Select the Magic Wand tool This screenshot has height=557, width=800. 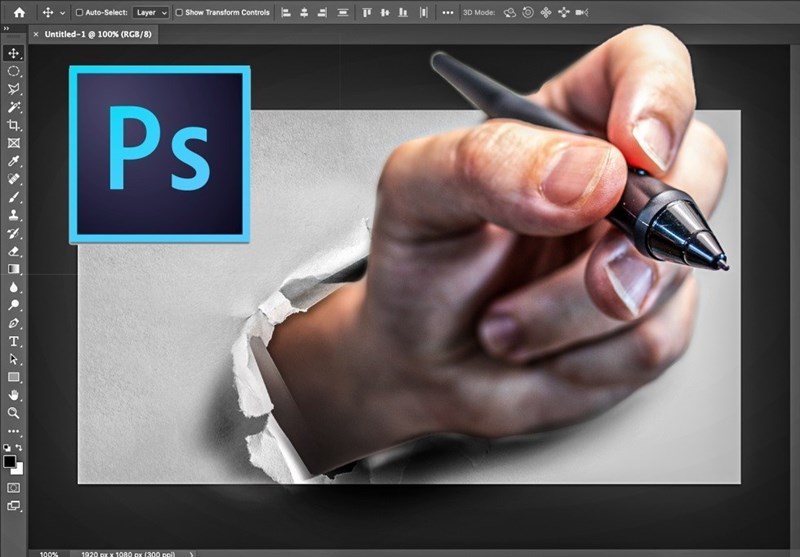pos(13,107)
